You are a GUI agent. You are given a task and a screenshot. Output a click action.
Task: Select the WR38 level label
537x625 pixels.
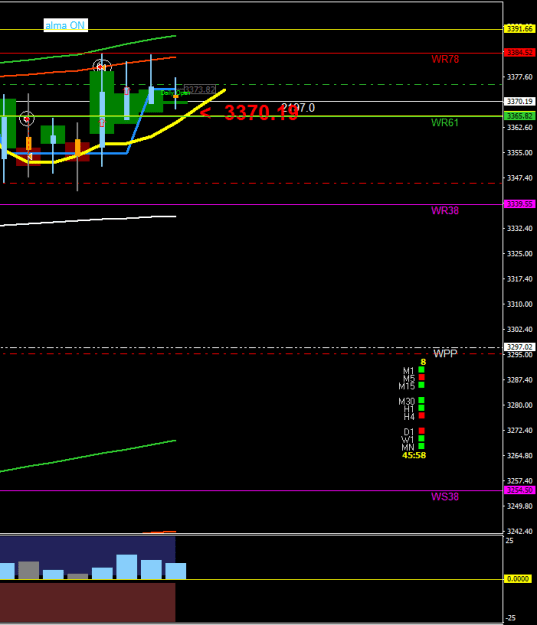(x=445, y=210)
